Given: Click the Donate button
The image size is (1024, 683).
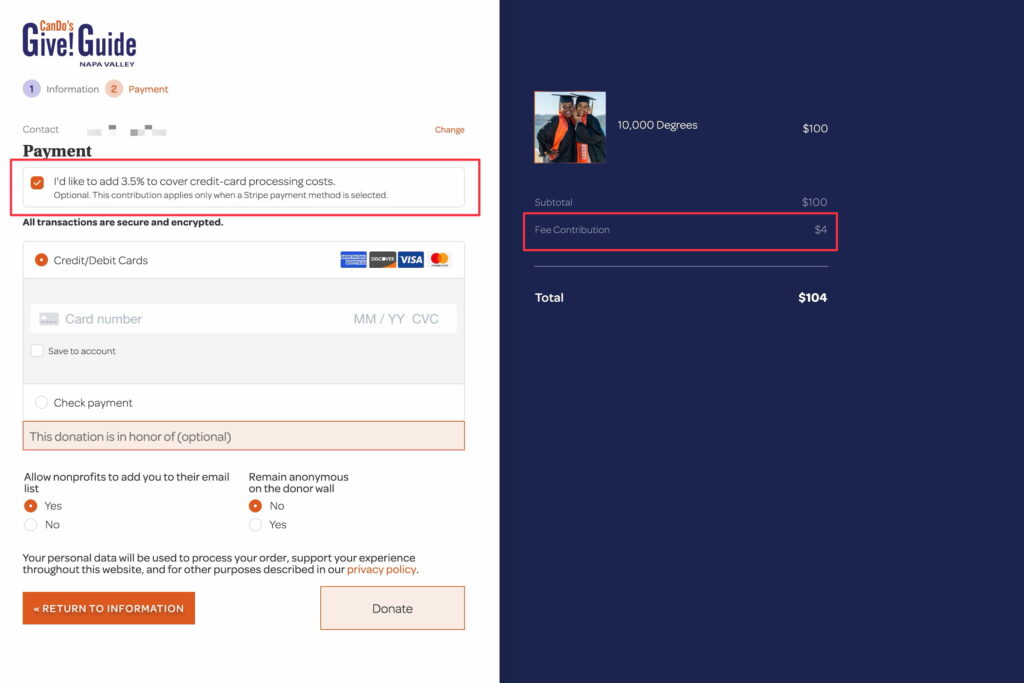Looking at the screenshot, I should click(x=392, y=608).
